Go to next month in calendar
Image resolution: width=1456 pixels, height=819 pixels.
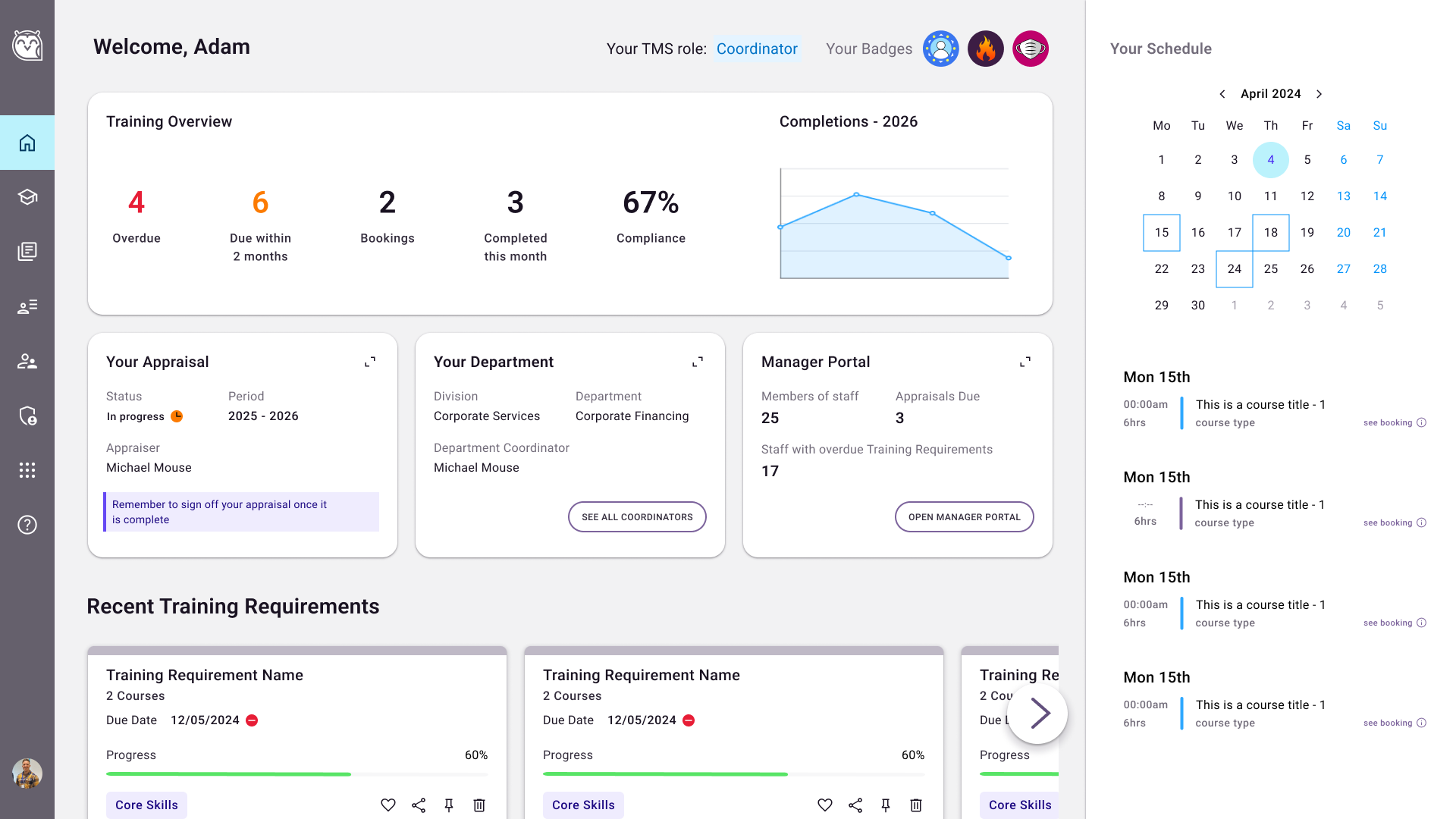click(1319, 94)
